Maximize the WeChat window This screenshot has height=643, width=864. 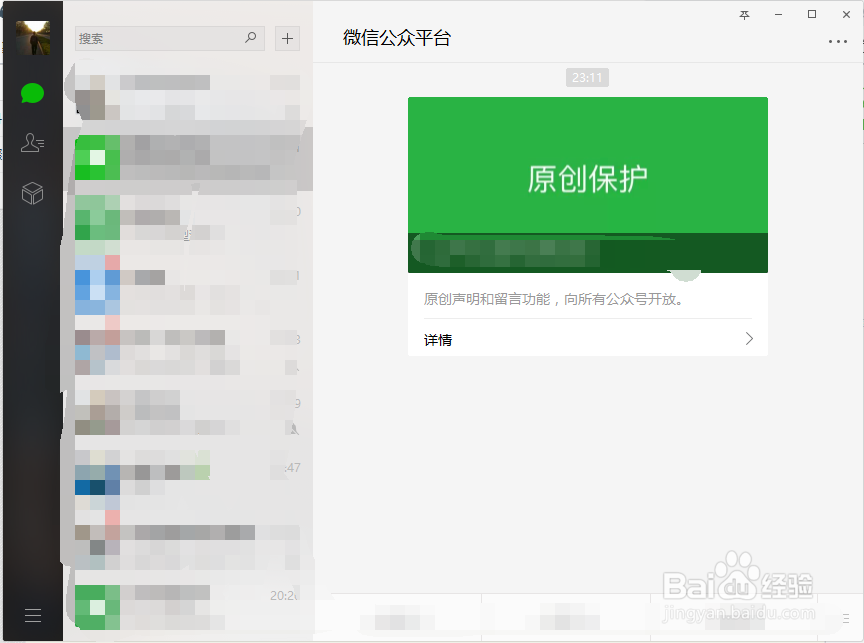pyautogui.click(x=812, y=14)
